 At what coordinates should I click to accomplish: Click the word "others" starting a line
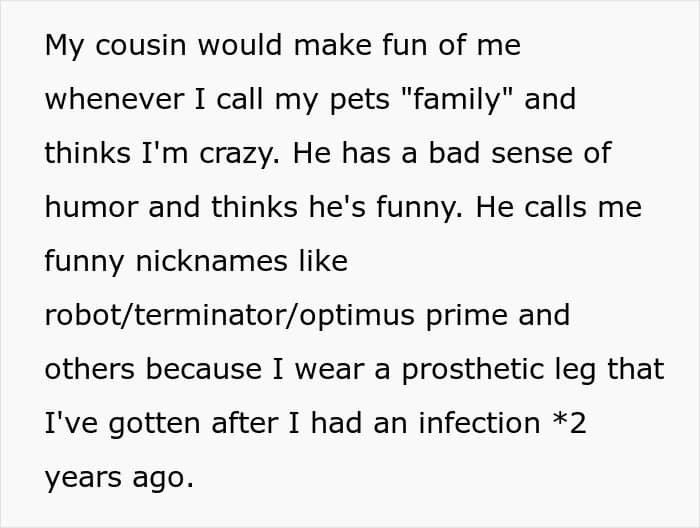pyautogui.click(x=91, y=370)
